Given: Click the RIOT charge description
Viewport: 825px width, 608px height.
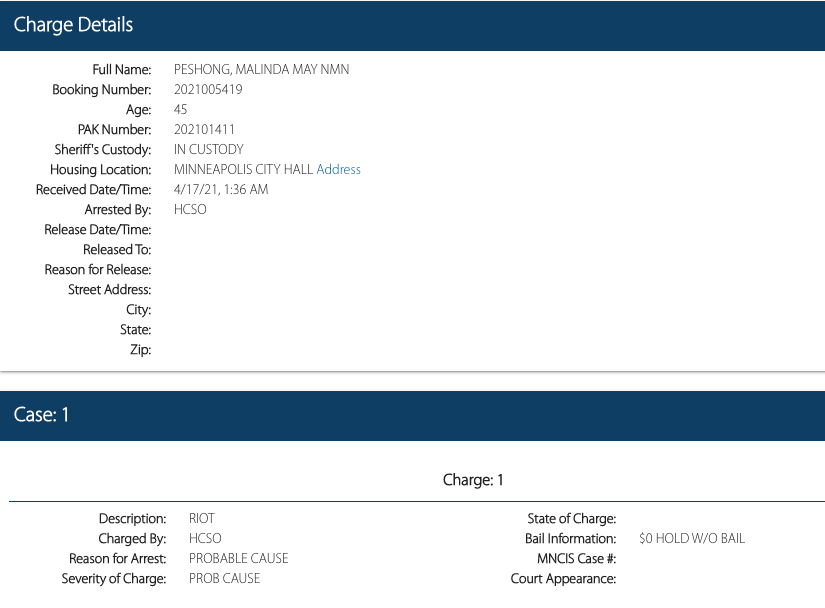Looking at the screenshot, I should (x=202, y=519).
